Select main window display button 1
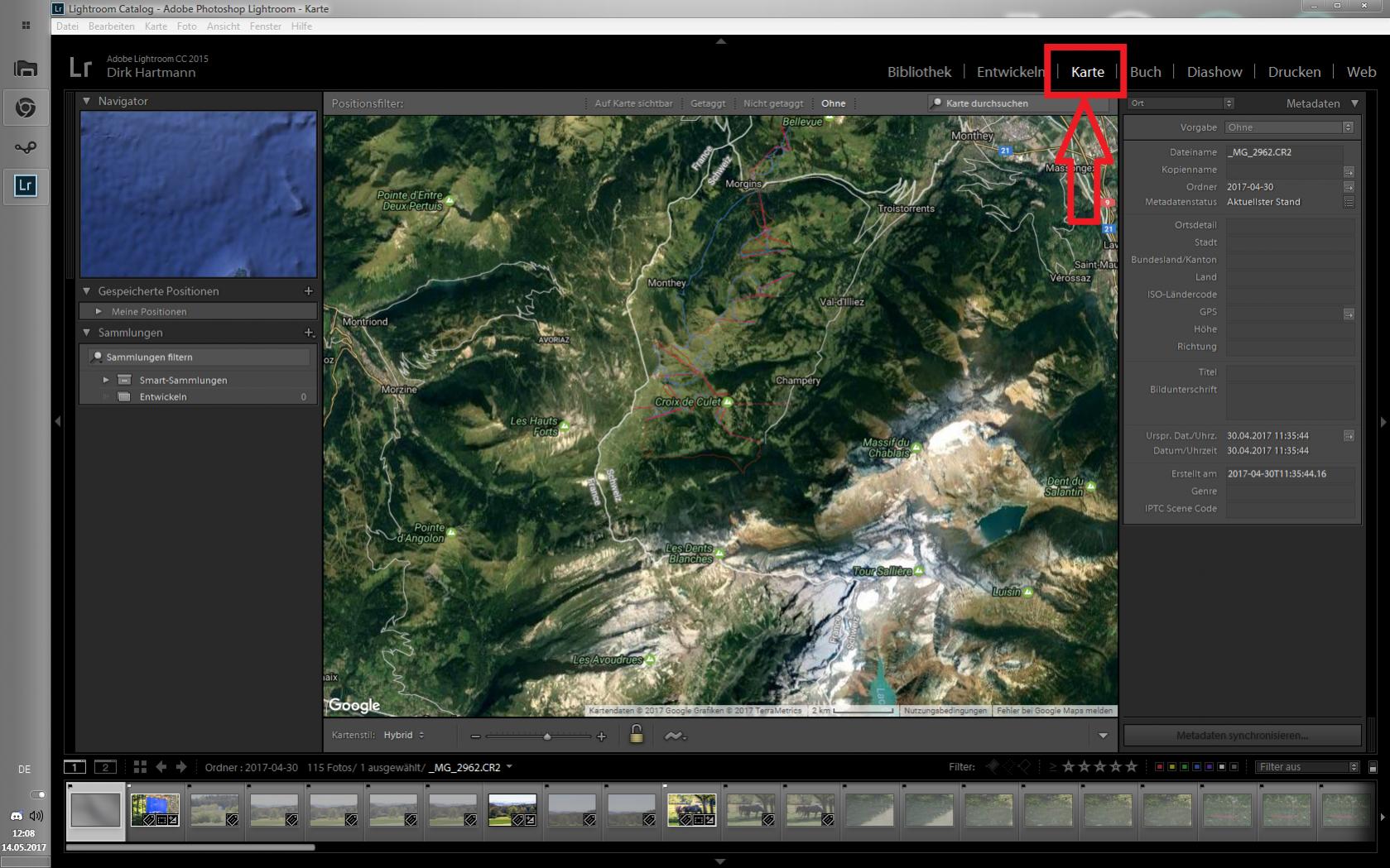Screen dimensions: 1390x868 coord(75,767)
